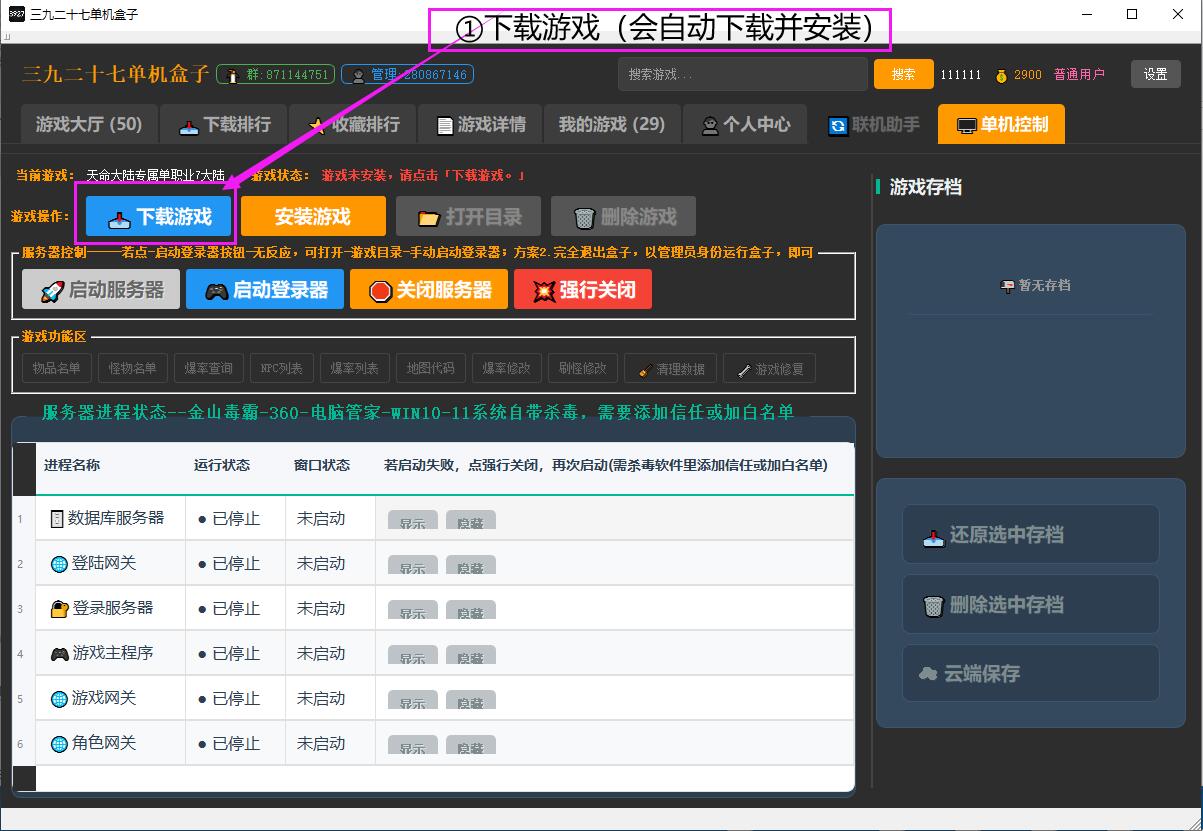Click the 搜索游戏 search input field
The height and width of the screenshot is (831, 1203).
coord(742,75)
